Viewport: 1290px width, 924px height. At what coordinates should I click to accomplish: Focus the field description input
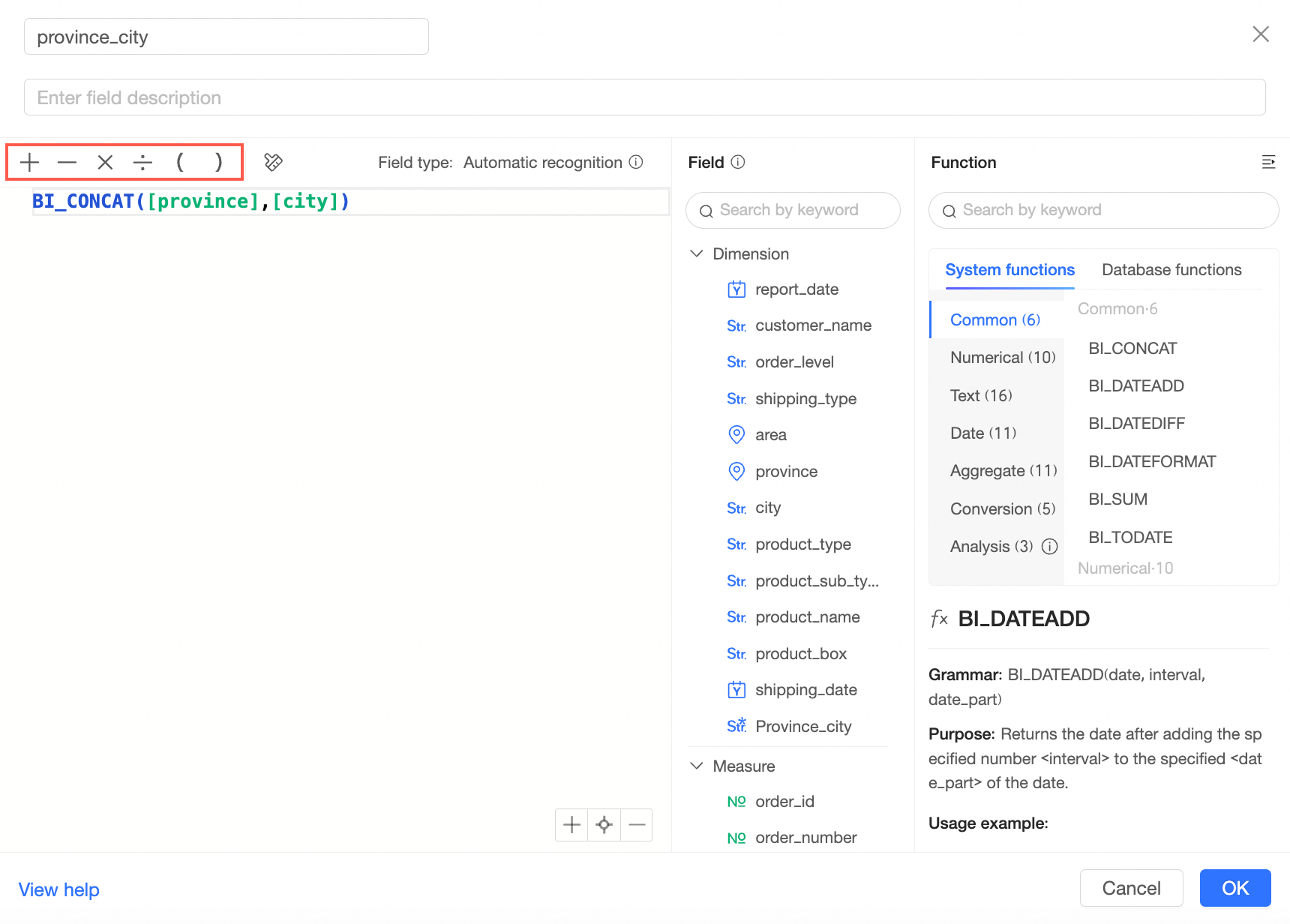coord(645,97)
